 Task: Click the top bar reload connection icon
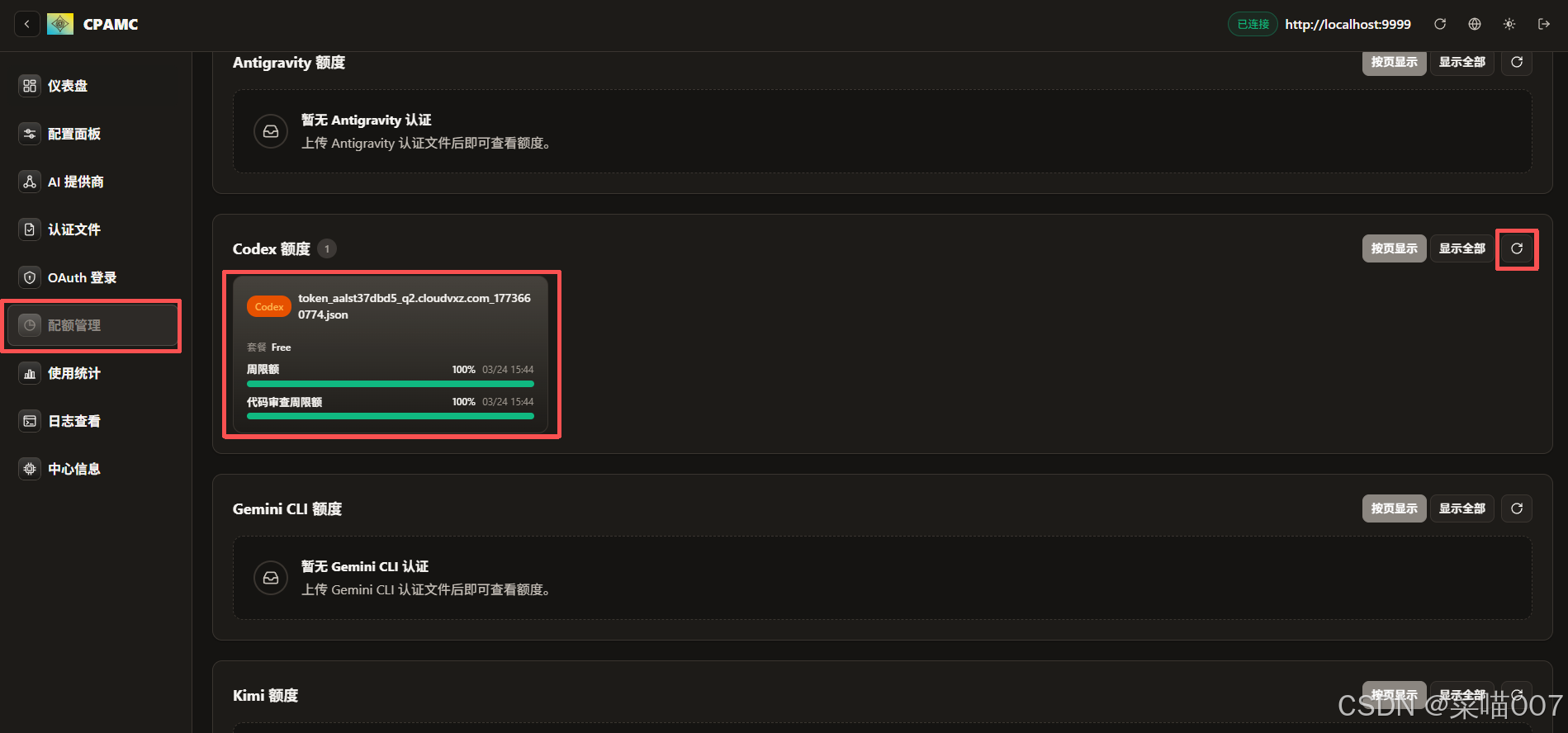click(1439, 24)
